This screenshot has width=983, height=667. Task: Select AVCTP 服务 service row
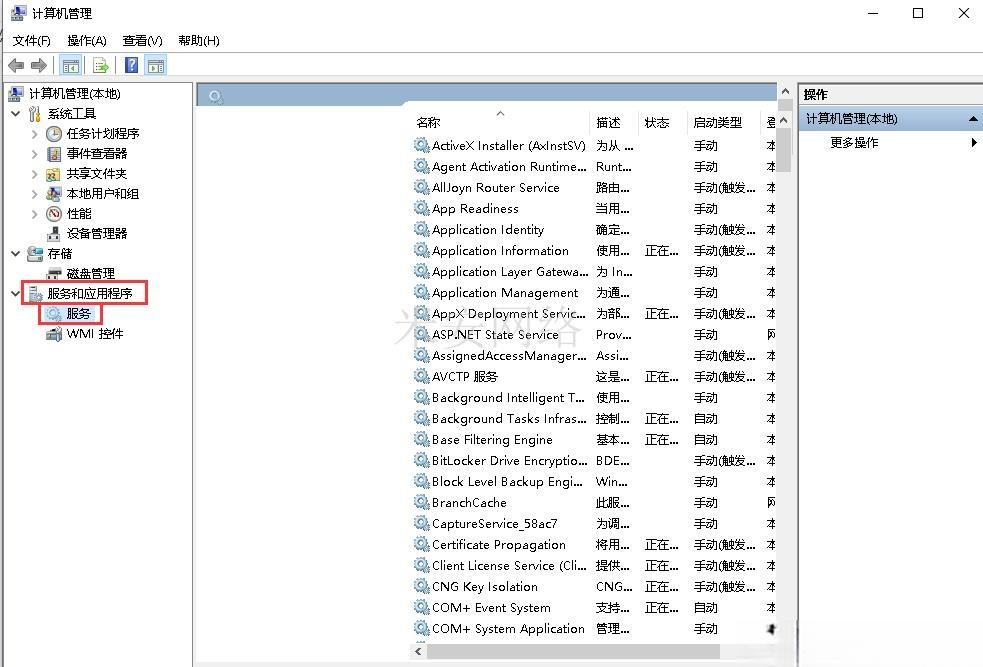594,377
